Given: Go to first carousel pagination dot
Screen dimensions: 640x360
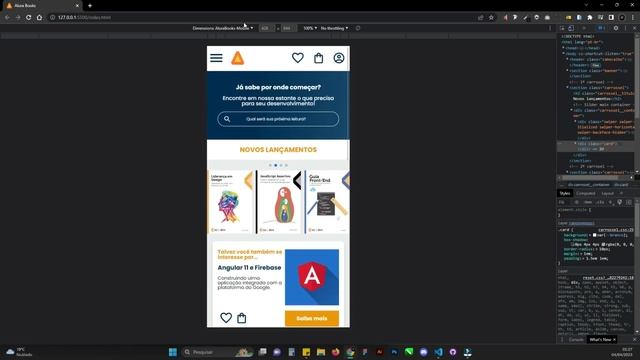Looking at the screenshot, I should coord(270,165).
